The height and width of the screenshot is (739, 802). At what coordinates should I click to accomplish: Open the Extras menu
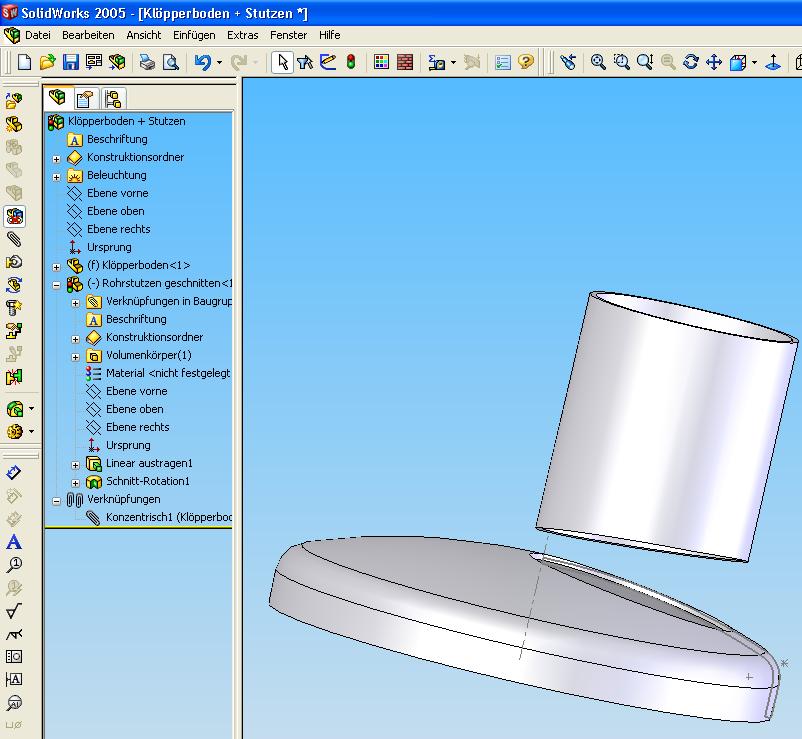(242, 35)
